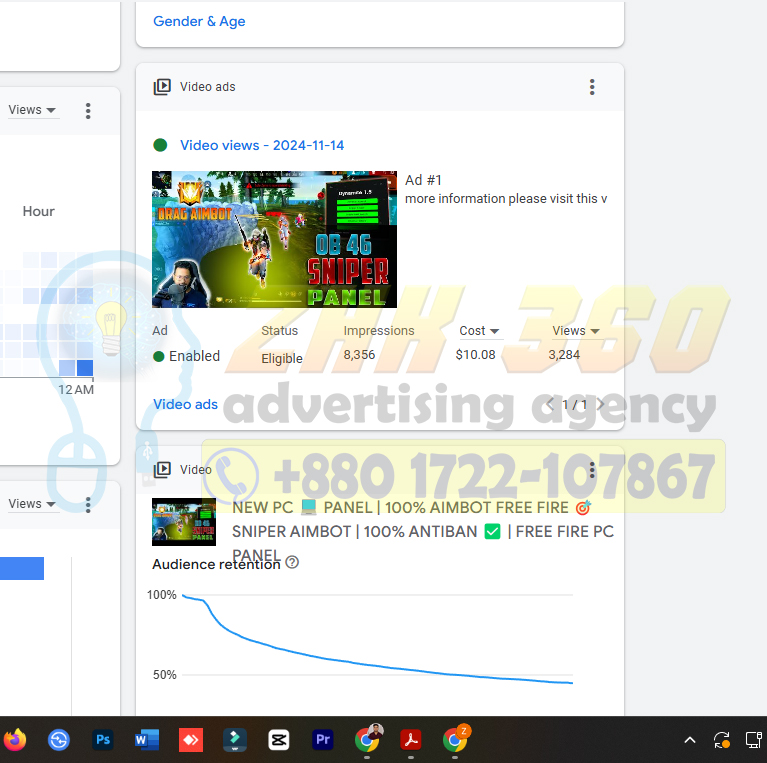Screen dimensions: 767x763
Task: Click the OB 46 Sniper Panel ad thumbnail
Action: pyautogui.click(x=274, y=239)
